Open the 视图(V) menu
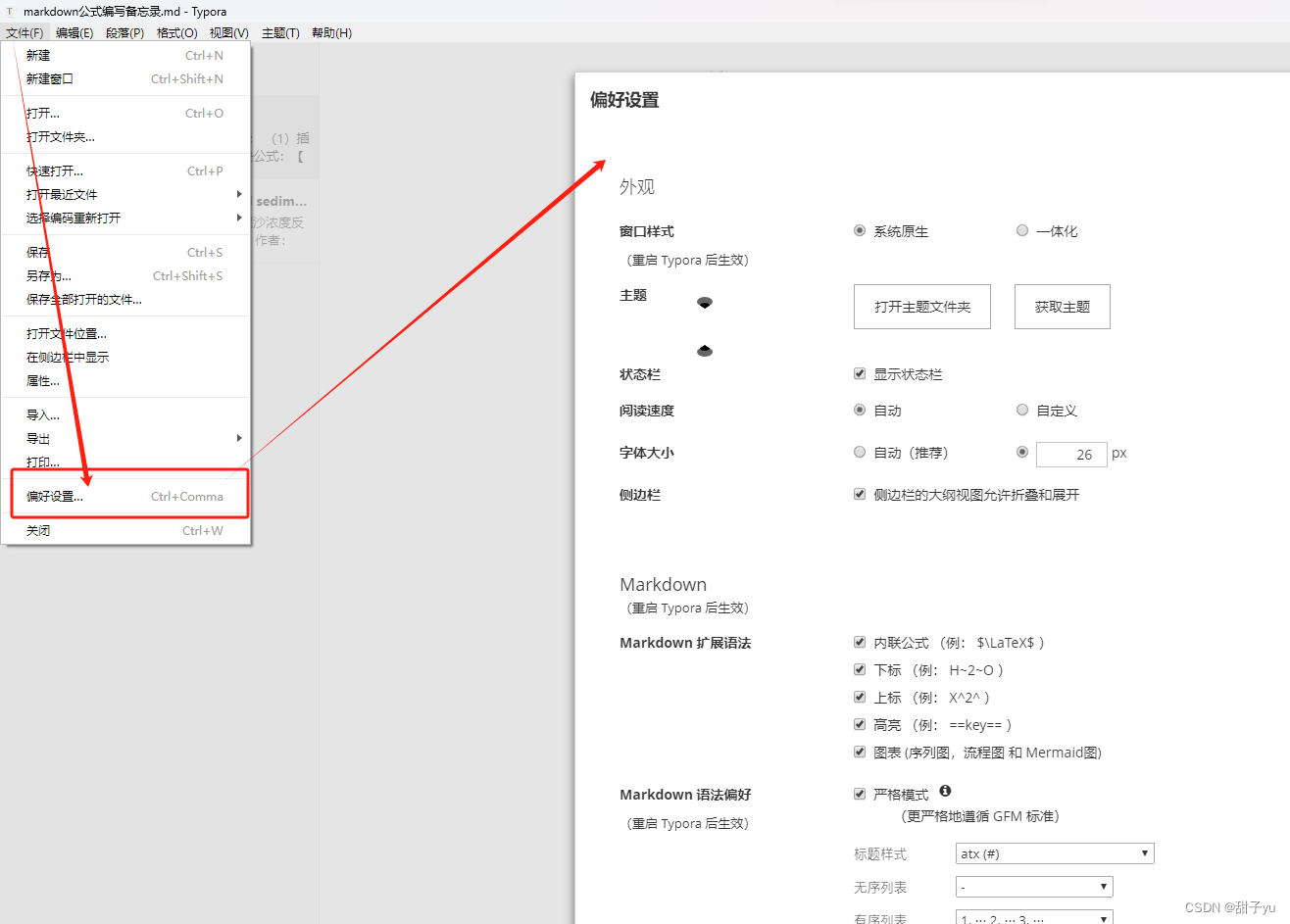 point(229,32)
